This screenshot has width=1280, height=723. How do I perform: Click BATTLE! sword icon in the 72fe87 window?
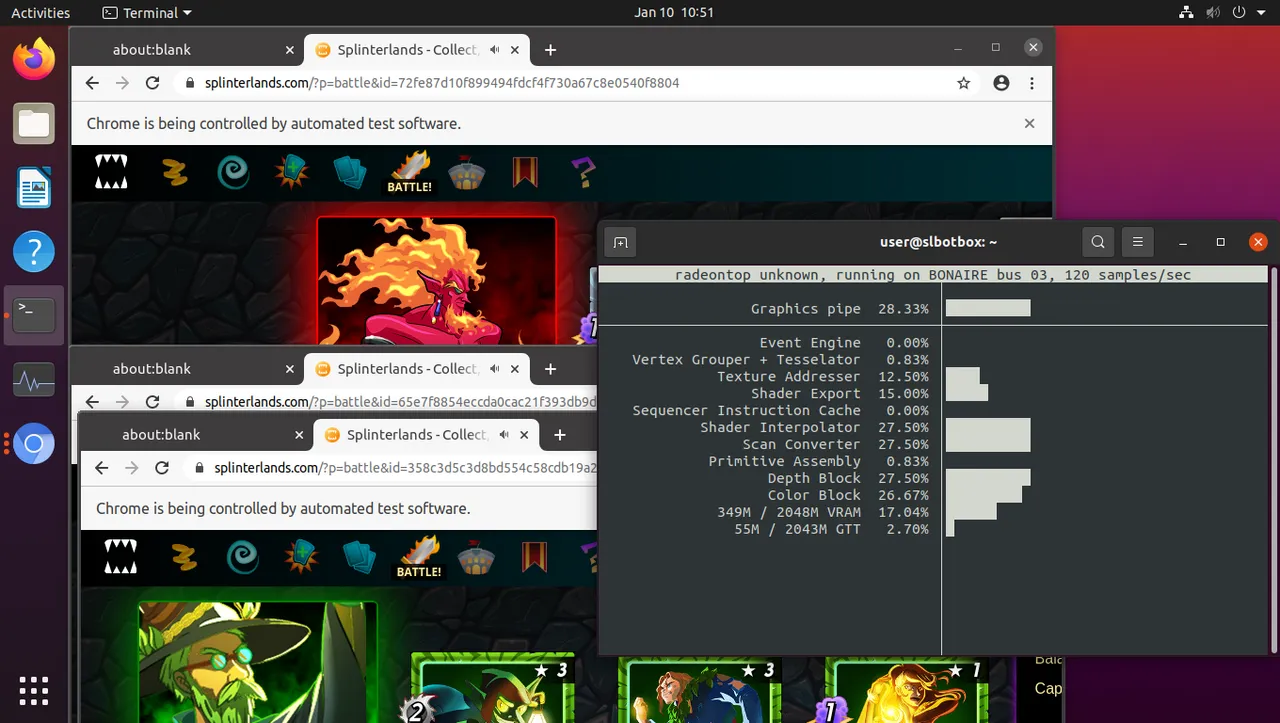409,172
